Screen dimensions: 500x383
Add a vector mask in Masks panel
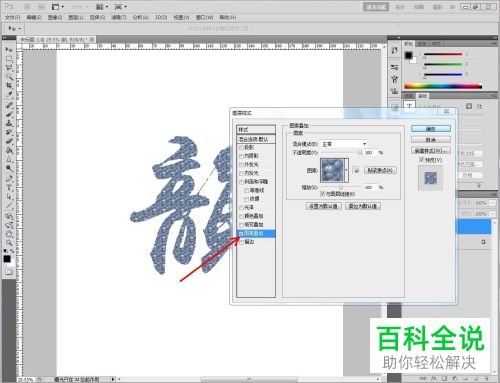(x=479, y=106)
